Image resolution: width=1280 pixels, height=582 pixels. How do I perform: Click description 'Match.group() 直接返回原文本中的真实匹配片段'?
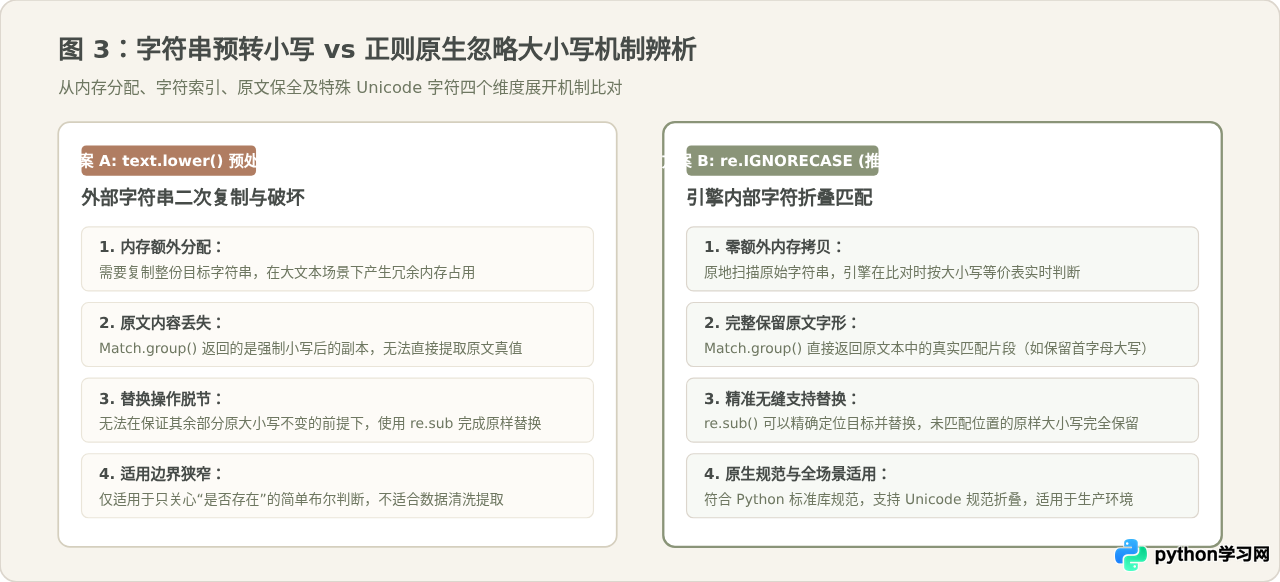pyautogui.click(x=930, y=348)
